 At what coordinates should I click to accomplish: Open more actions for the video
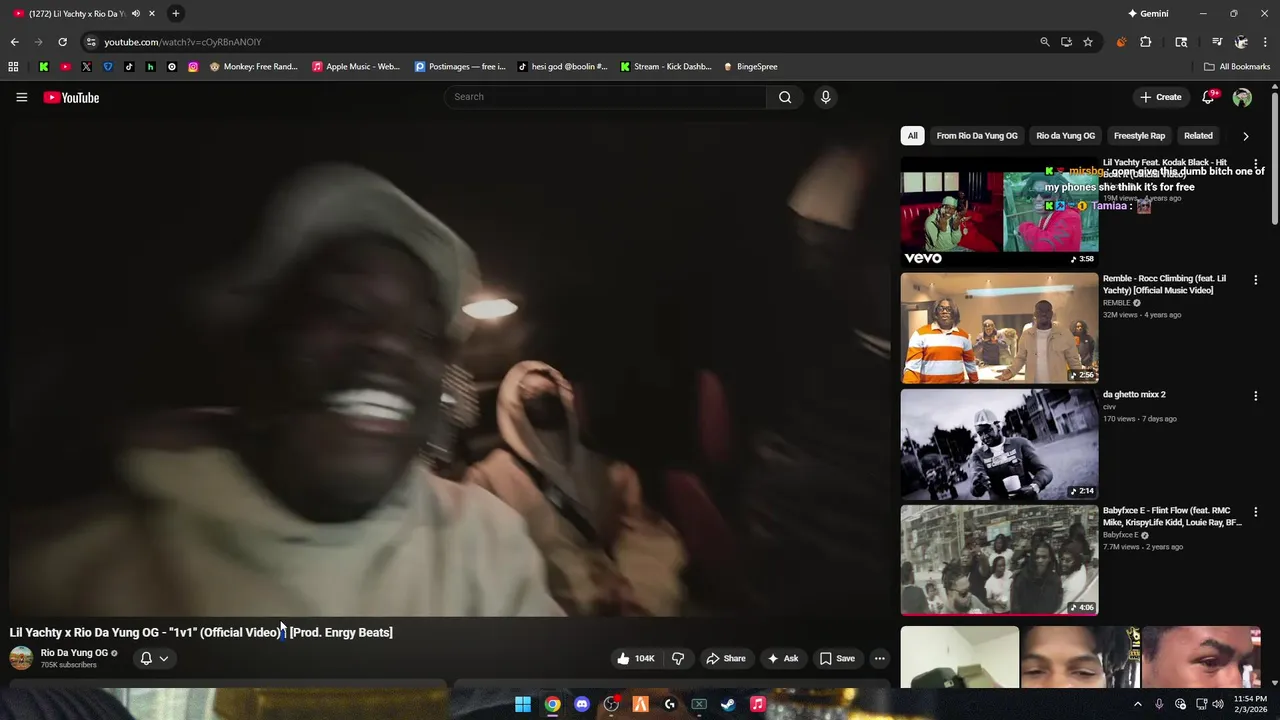tap(879, 658)
